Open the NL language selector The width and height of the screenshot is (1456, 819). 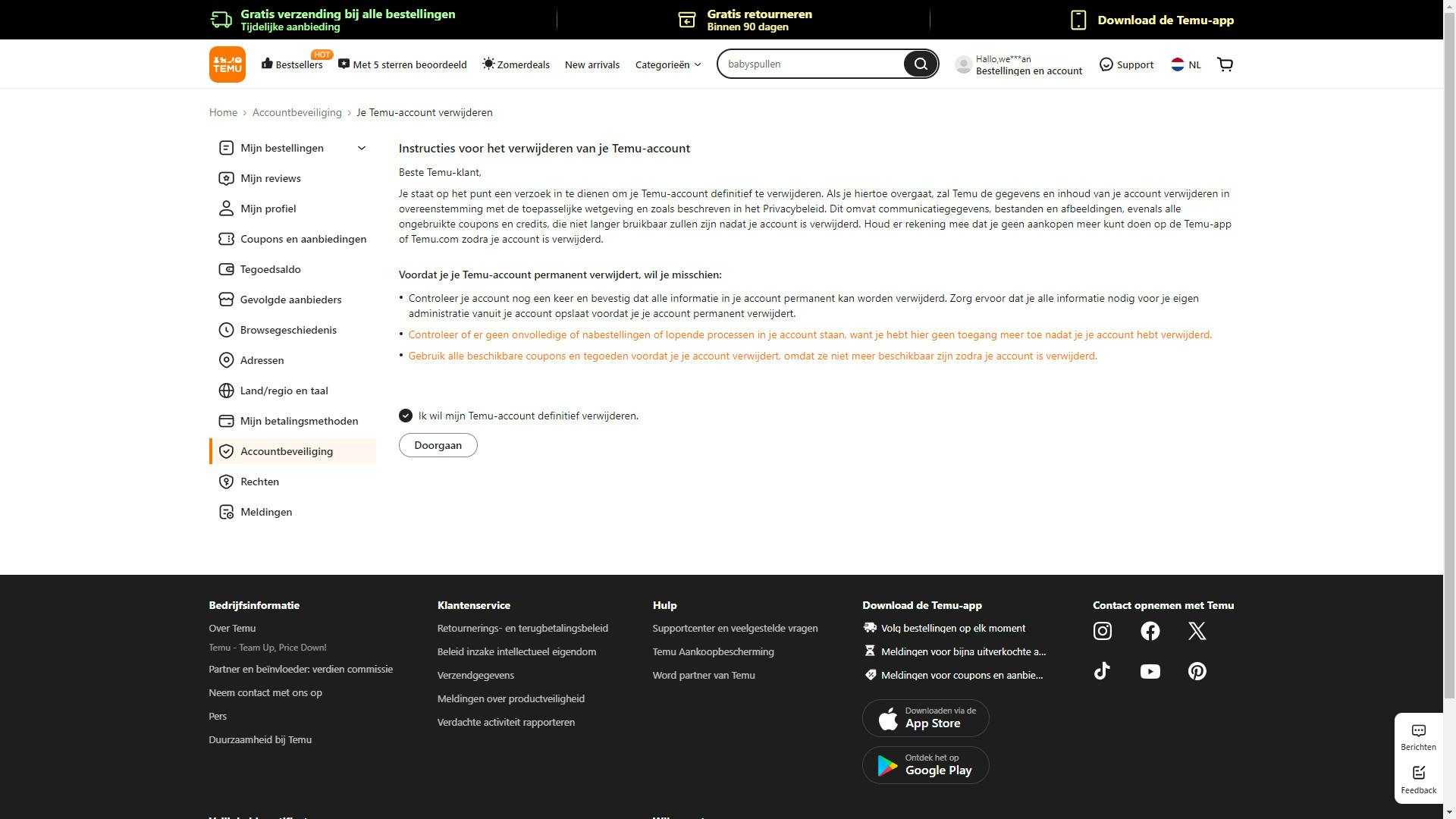[x=1185, y=64]
